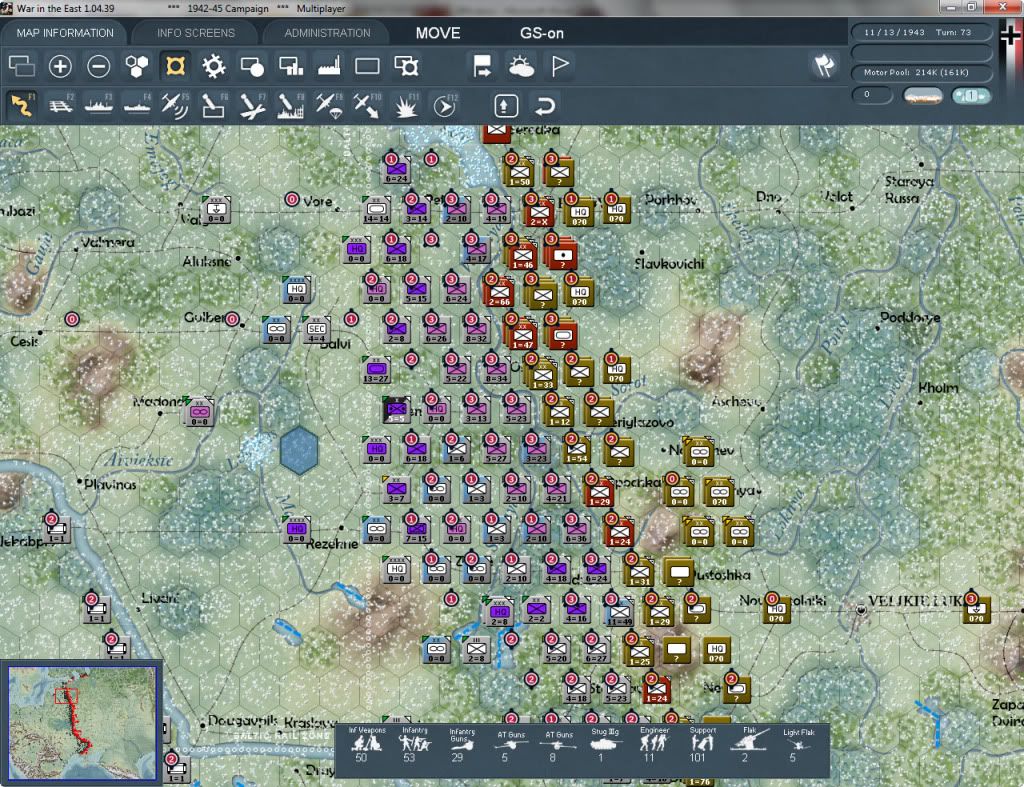Select the 14=14 armored unit counter

coord(376,210)
